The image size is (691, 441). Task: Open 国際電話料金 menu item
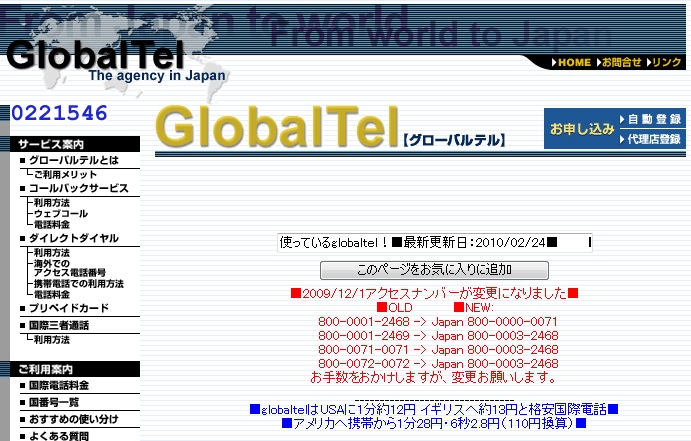coord(59,385)
